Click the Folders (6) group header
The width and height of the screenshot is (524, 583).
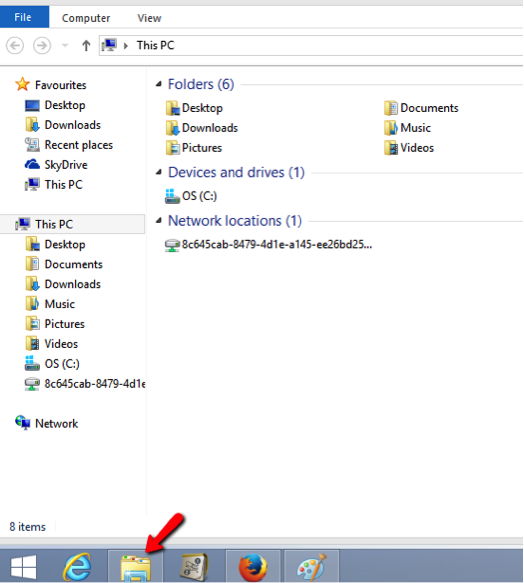tap(201, 84)
